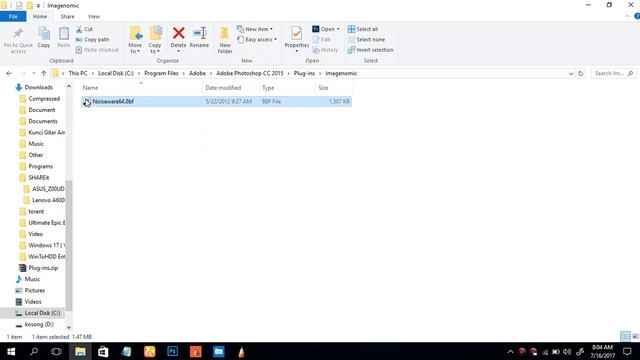Click History in Open group
This screenshot has width=640, height=360.
click(x=325, y=50)
